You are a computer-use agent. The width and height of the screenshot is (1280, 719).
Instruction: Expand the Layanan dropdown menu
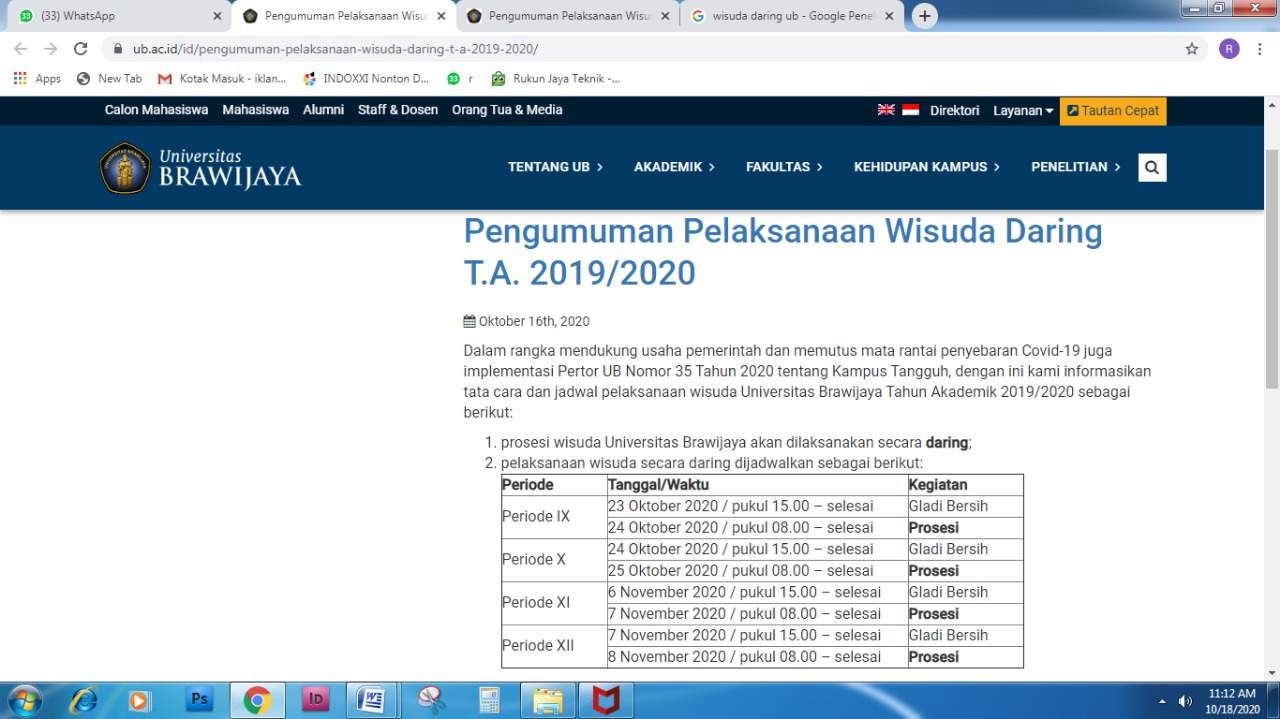click(1021, 110)
